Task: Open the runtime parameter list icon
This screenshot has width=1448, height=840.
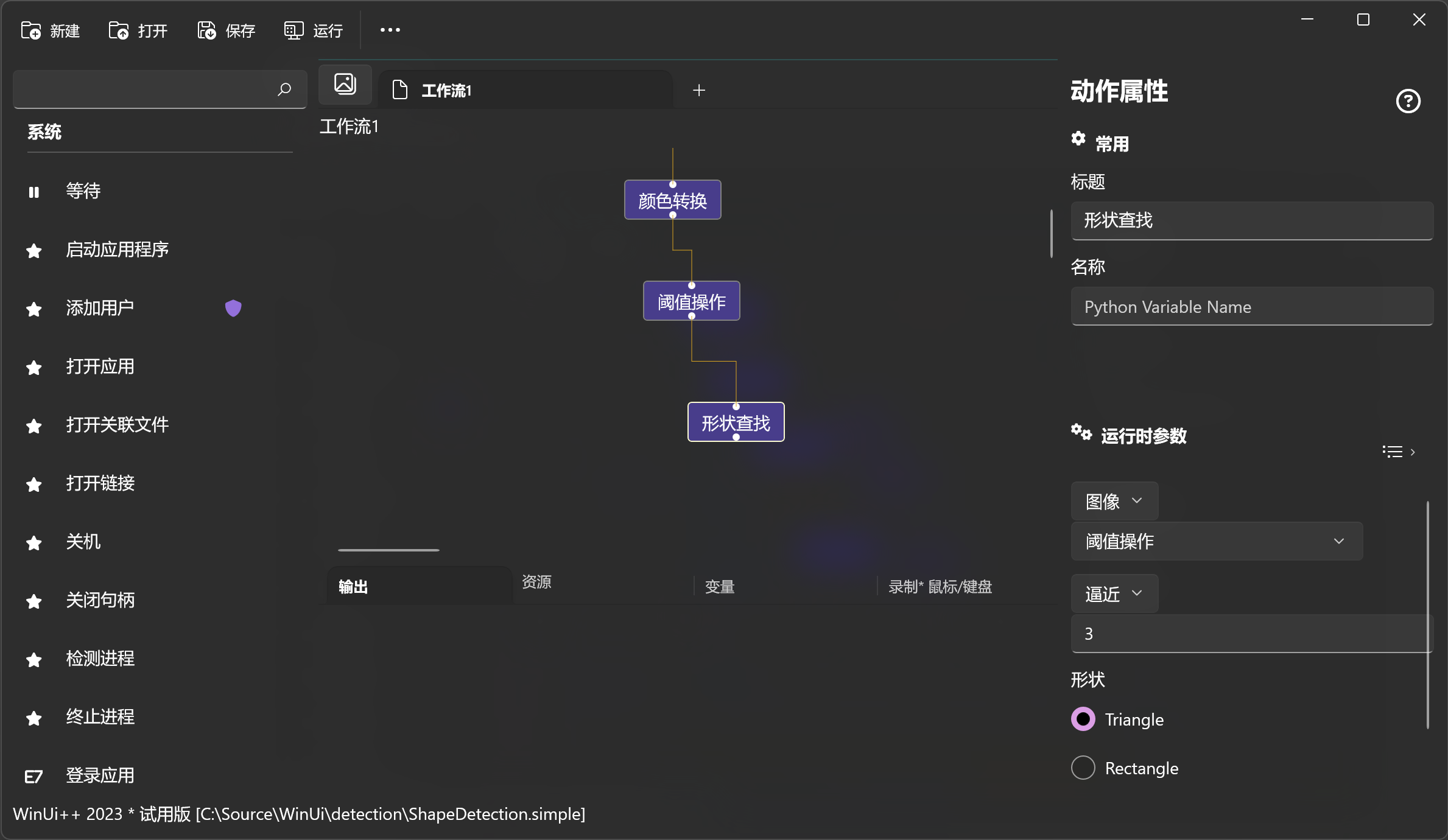Action: (x=1393, y=451)
